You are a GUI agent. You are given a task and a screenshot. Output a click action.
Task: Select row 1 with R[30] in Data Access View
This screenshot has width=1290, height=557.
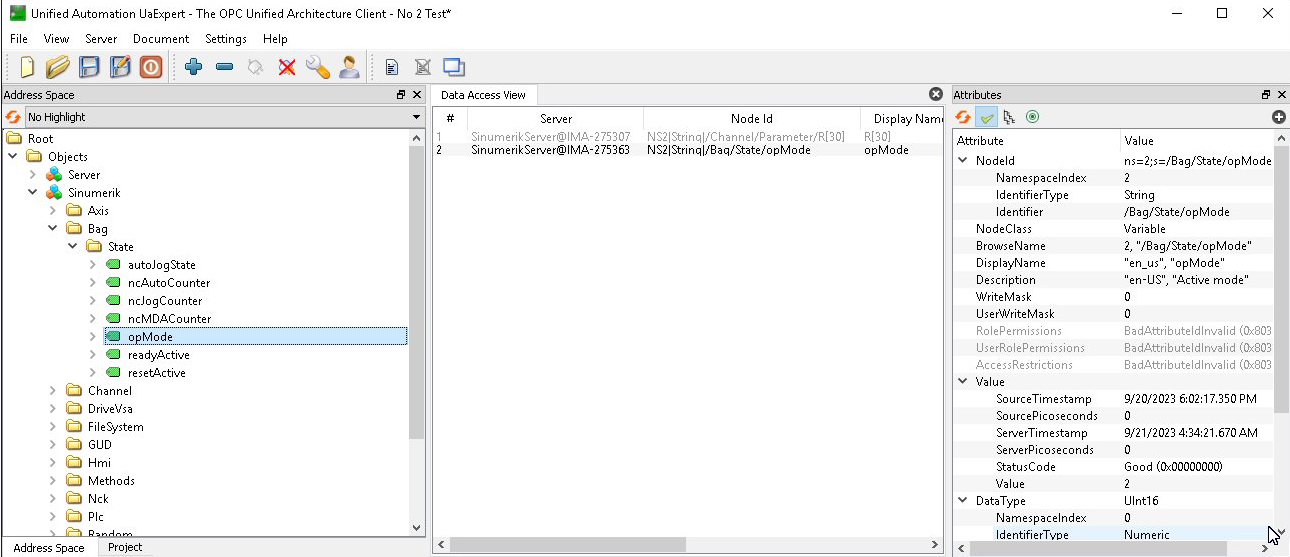[688, 136]
